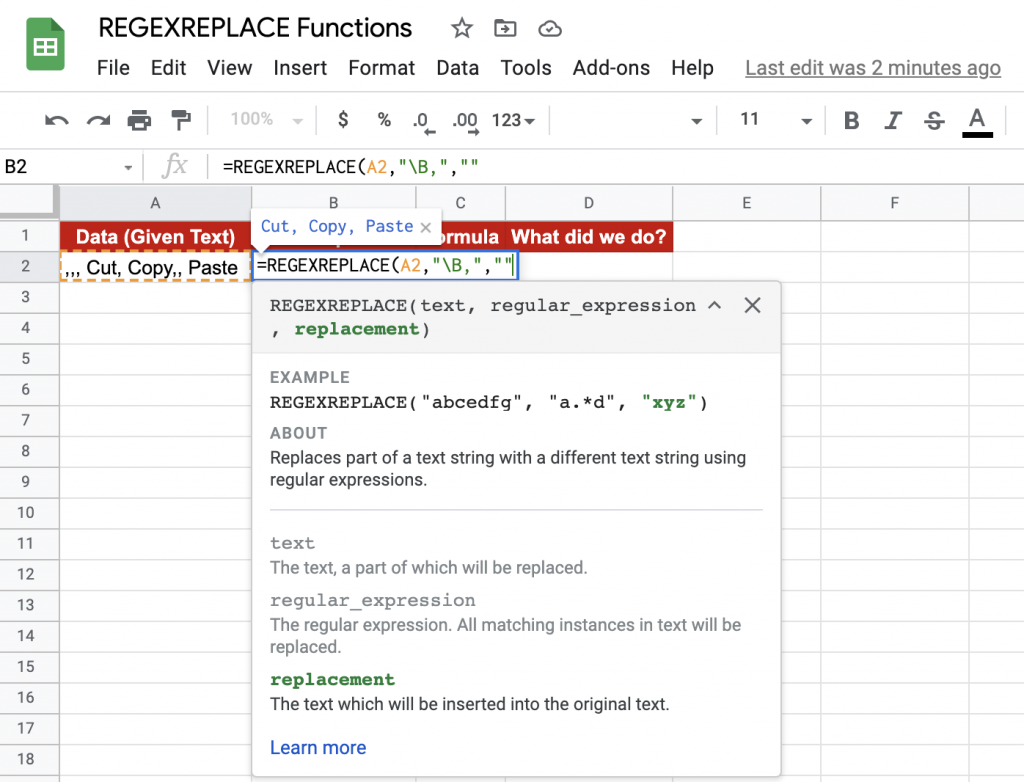Open the number format (123) dropdown
The image size is (1024, 782).
click(512, 119)
